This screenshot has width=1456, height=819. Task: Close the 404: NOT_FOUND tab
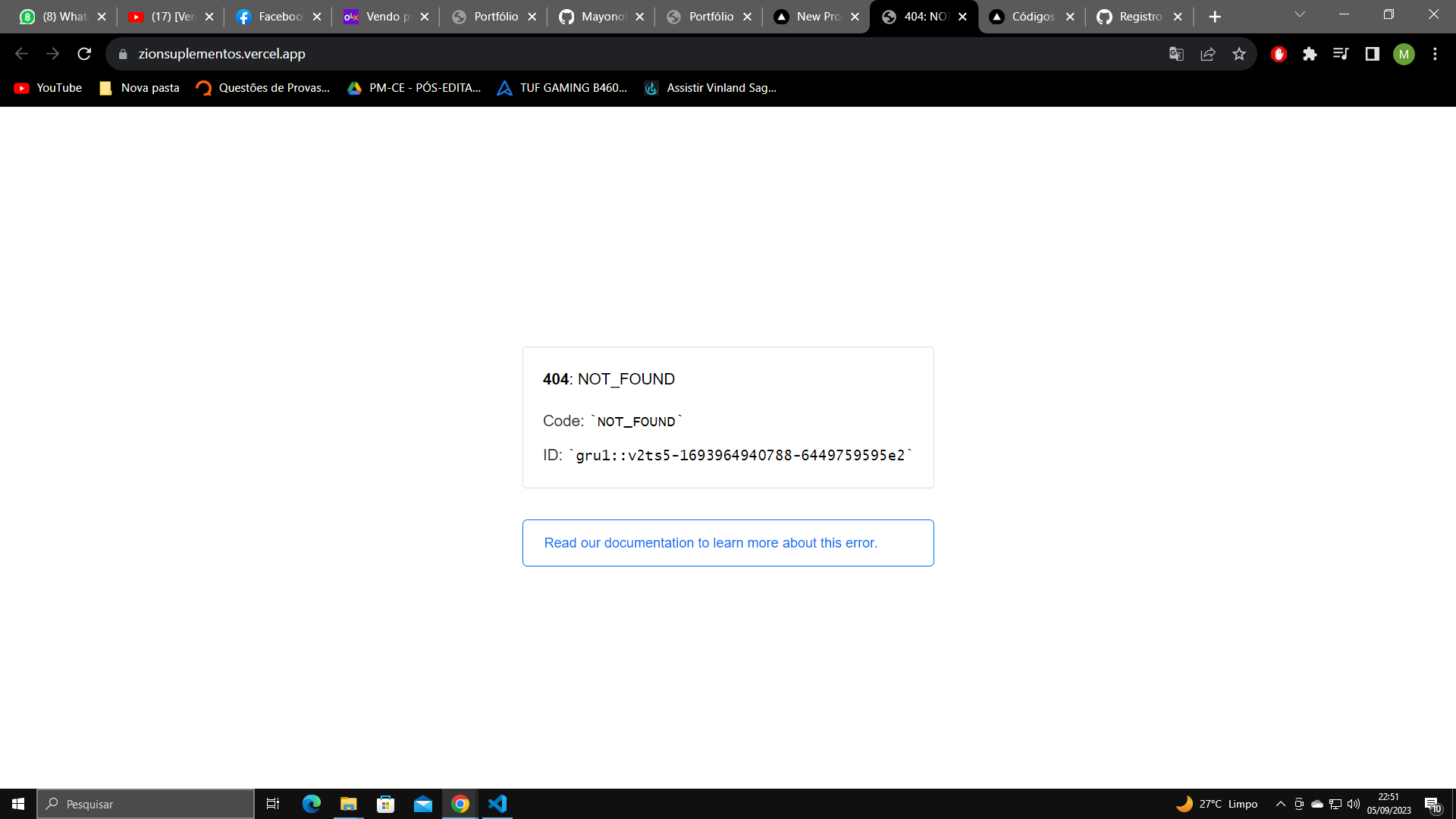click(962, 17)
